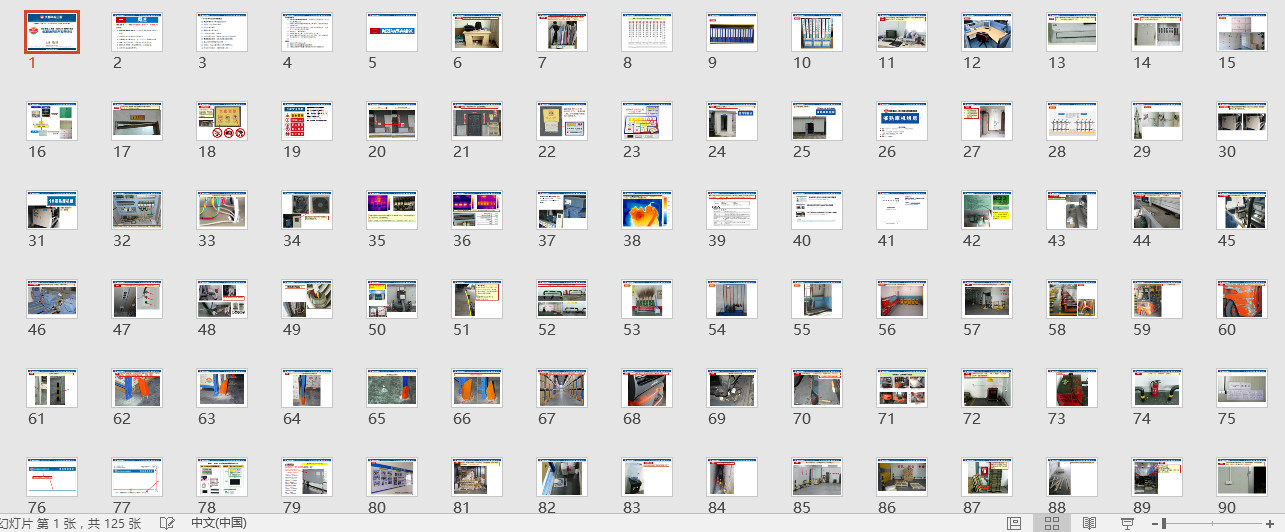Click the 中文(中国) language indicator

[219, 523]
